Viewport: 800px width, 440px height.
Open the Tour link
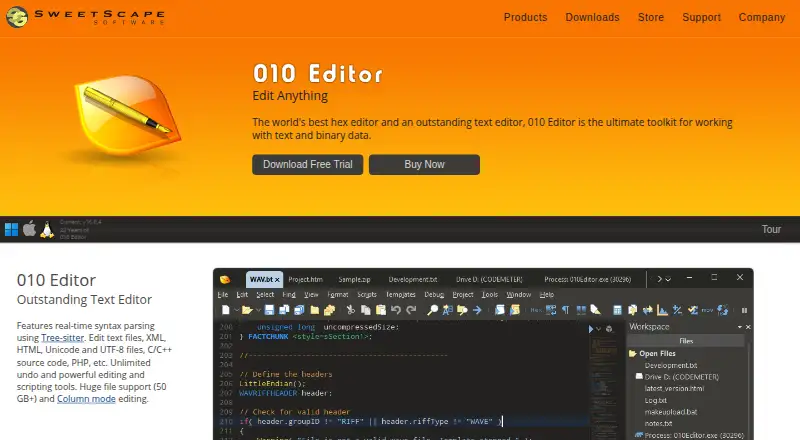[771, 229]
